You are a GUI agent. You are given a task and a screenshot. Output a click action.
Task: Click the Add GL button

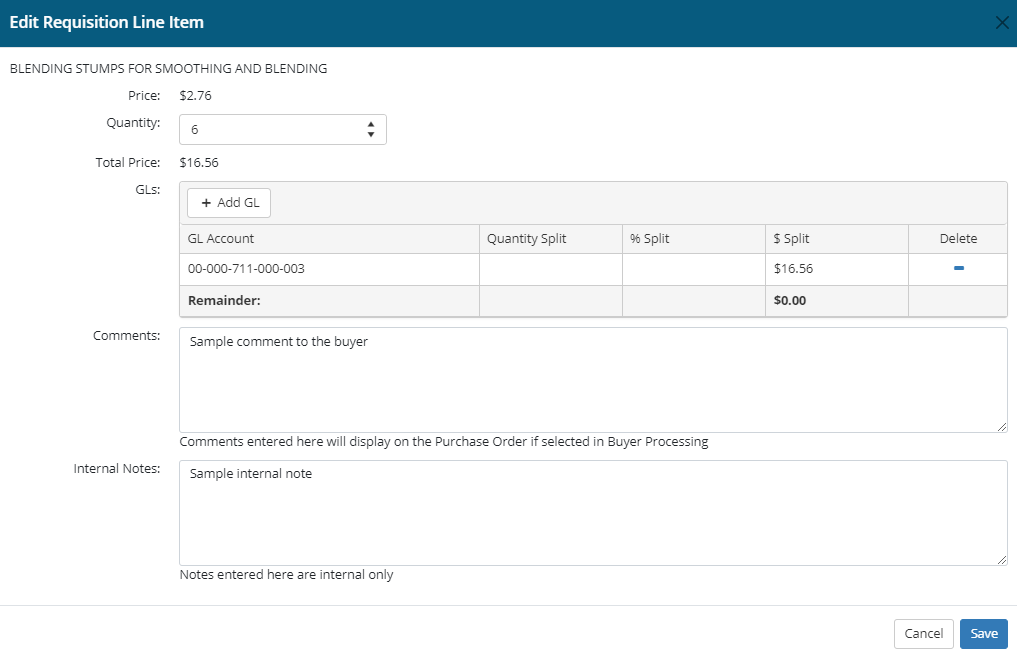tap(229, 202)
